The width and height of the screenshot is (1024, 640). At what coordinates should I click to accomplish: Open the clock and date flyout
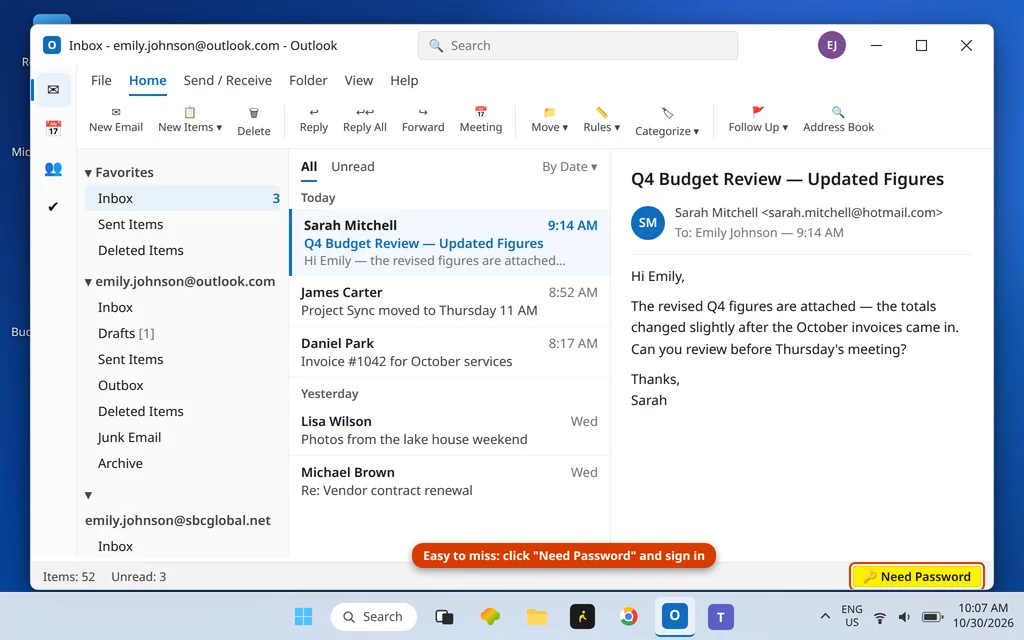click(983, 615)
